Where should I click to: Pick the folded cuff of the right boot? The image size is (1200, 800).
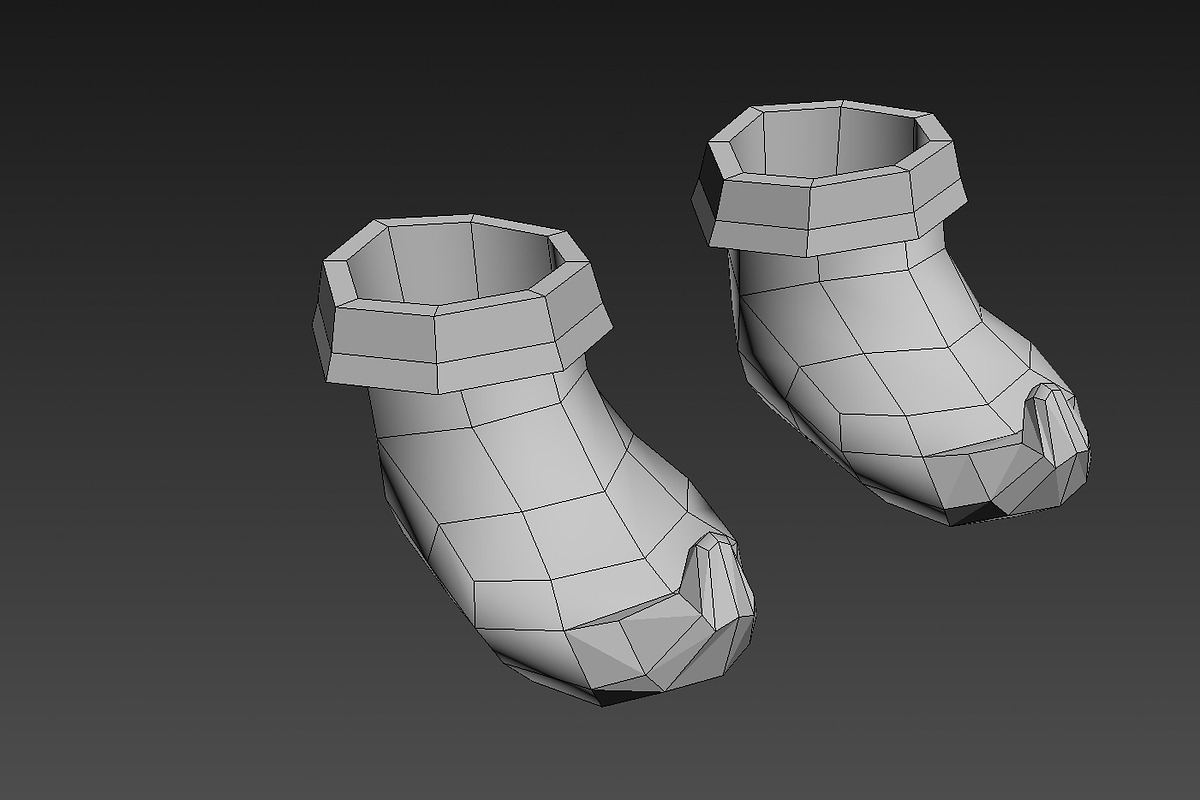coord(830,180)
